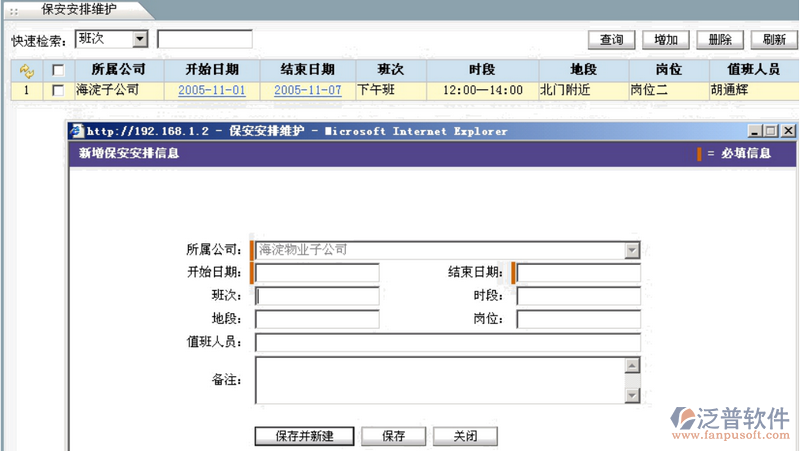
Task: Click the 刷新 refresh button
Action: click(x=773, y=40)
